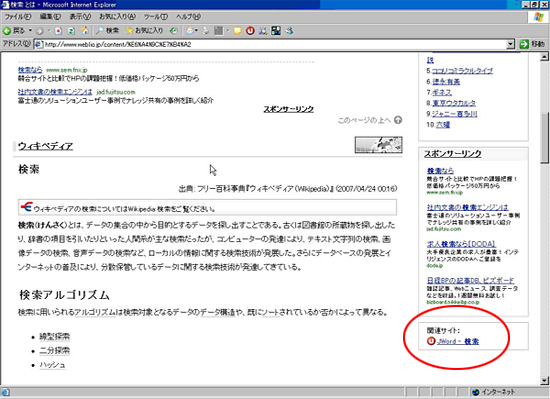The height and width of the screenshot is (399, 550).
Task: Open the ファイル menu
Action: pyautogui.click(x=18, y=16)
